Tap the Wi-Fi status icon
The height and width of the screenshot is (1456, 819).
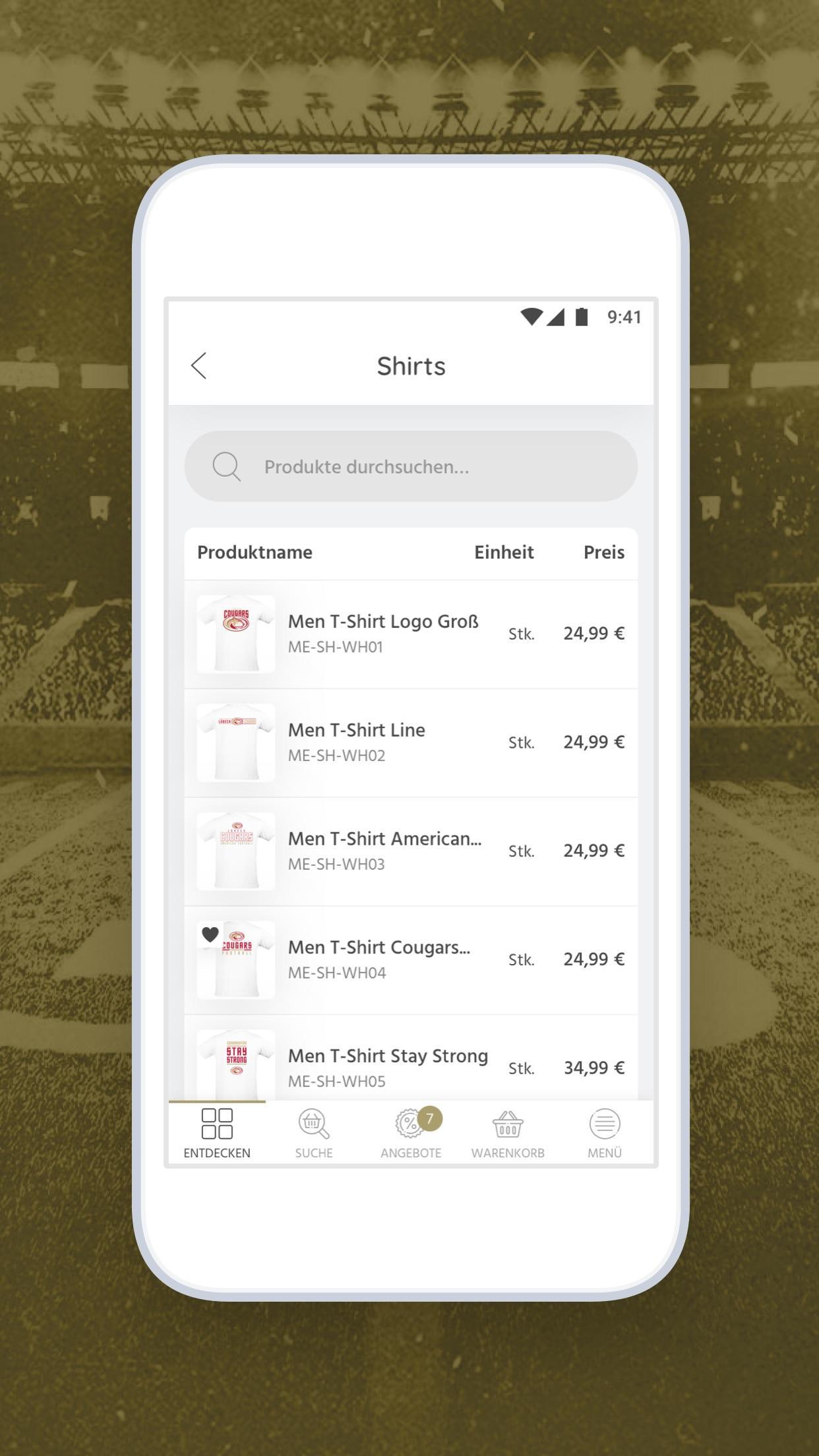tap(531, 317)
